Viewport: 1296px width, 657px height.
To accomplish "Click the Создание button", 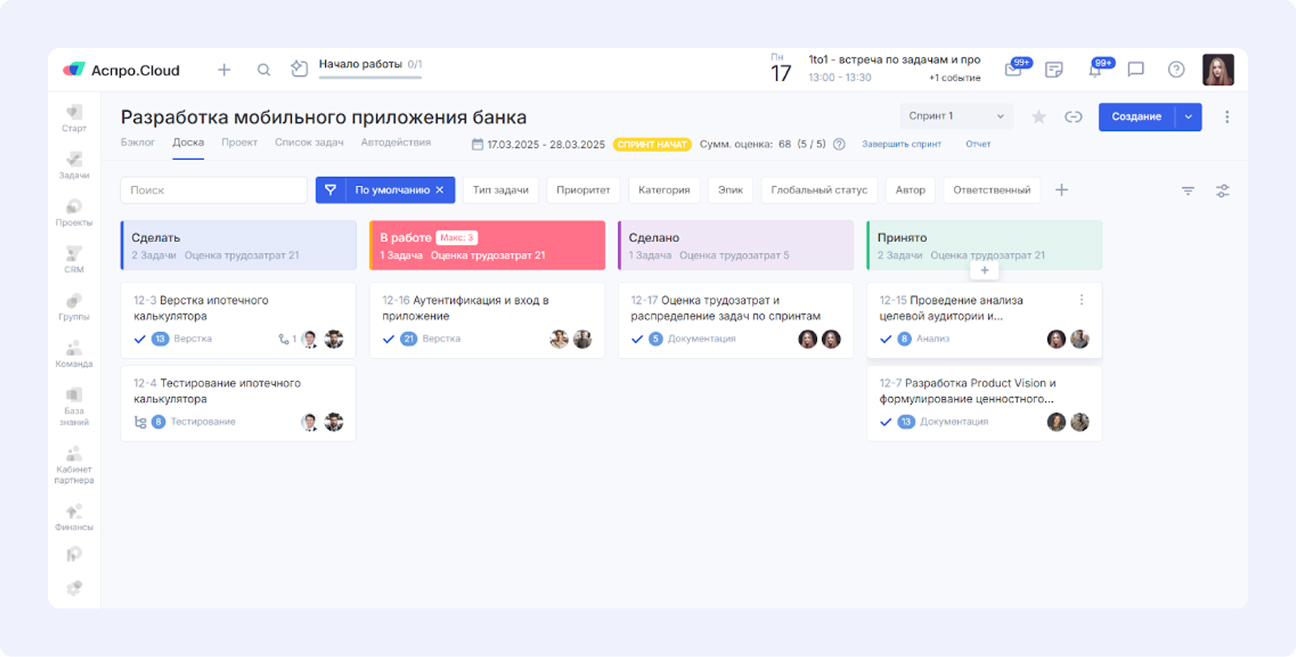I will click(x=1137, y=117).
